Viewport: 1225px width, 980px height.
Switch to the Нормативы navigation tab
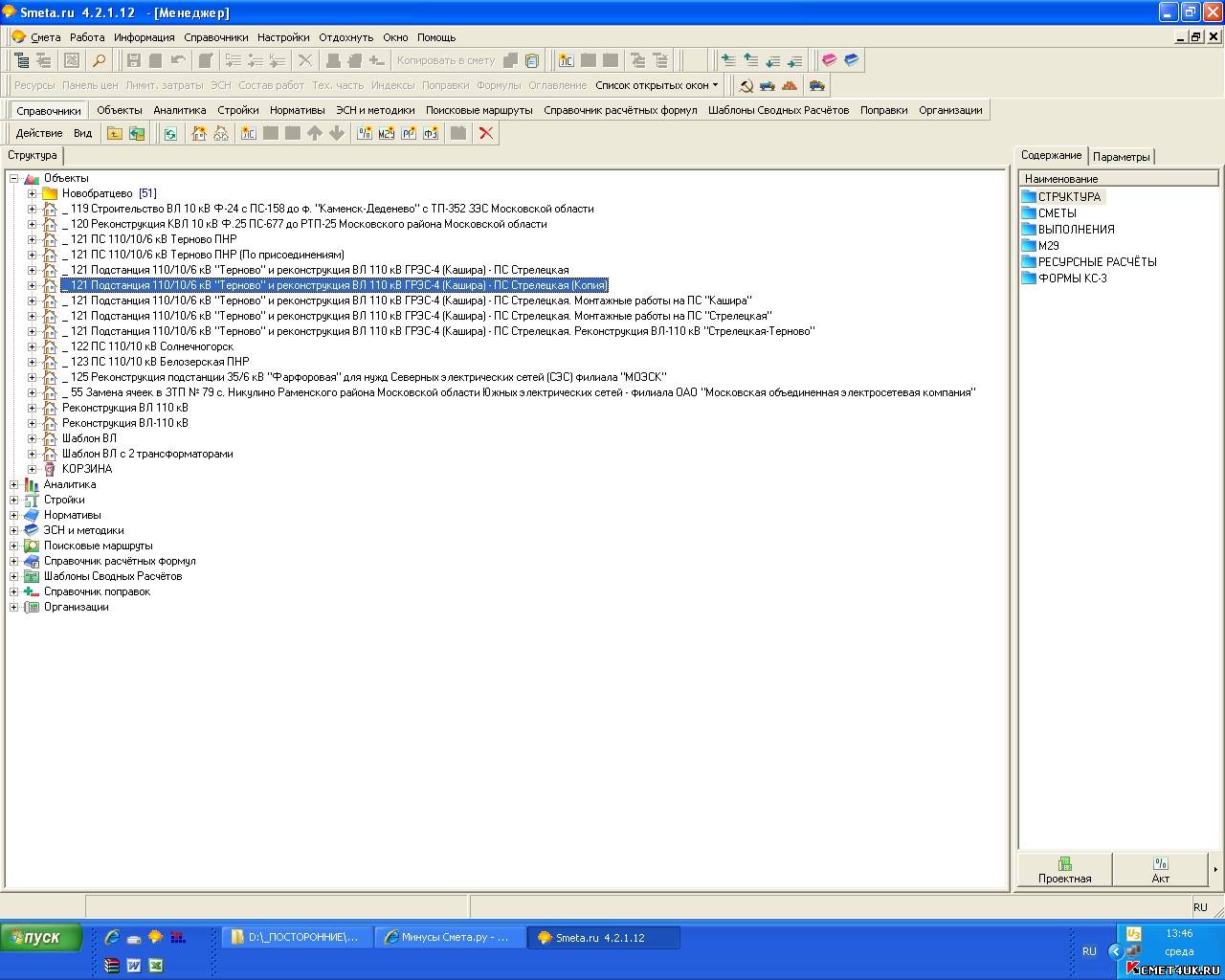click(x=298, y=110)
